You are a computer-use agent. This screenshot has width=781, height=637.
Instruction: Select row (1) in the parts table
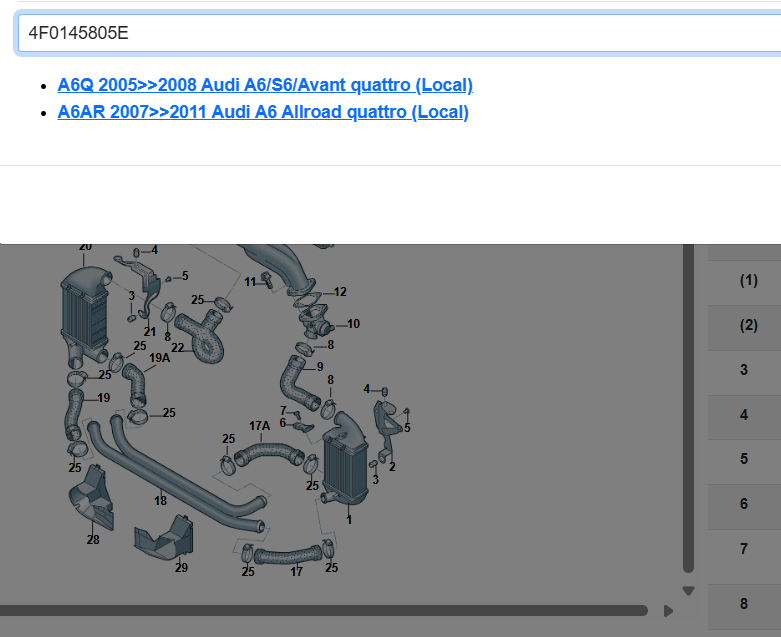click(746, 281)
